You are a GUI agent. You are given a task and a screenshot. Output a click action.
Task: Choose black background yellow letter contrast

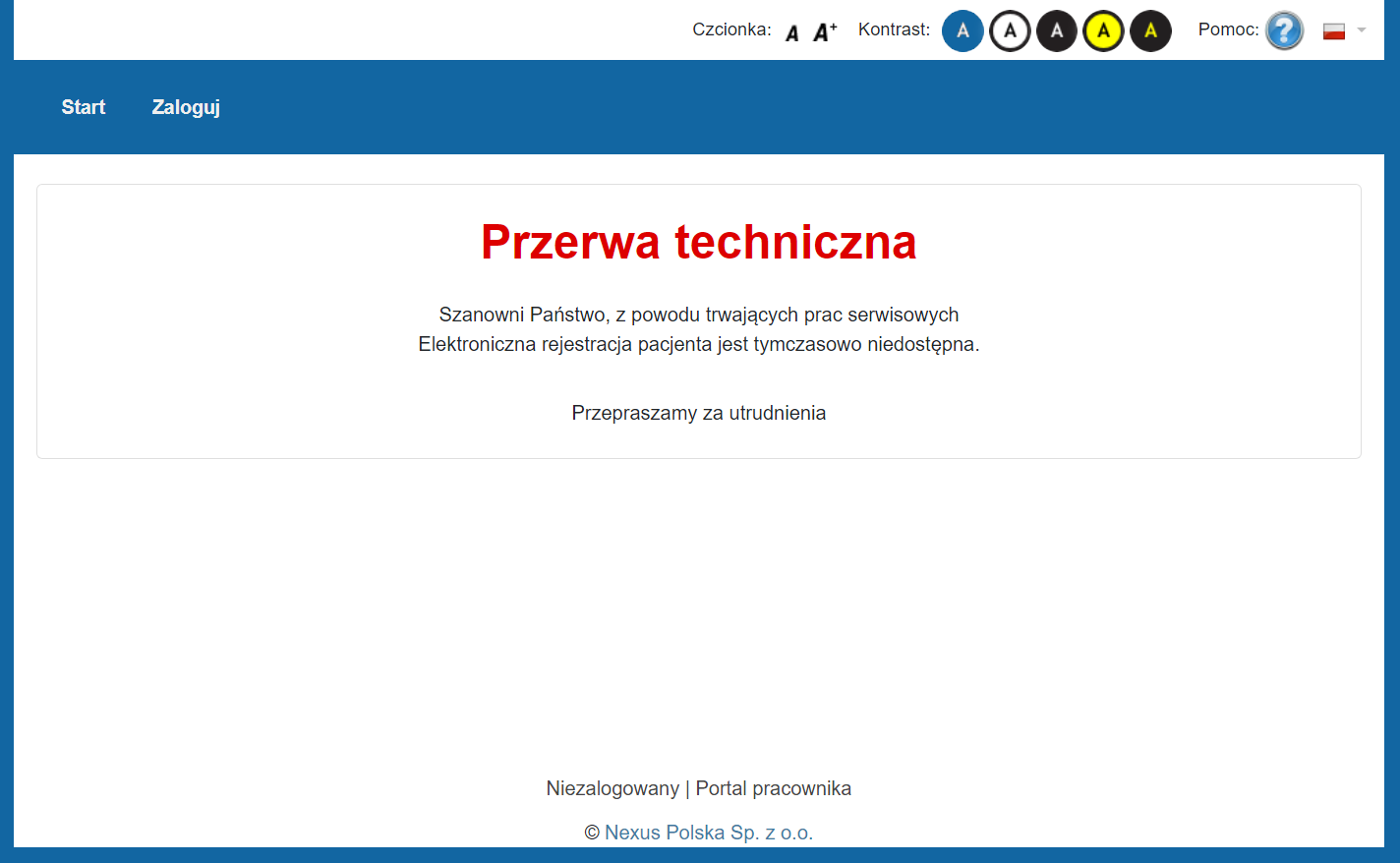(x=1150, y=30)
